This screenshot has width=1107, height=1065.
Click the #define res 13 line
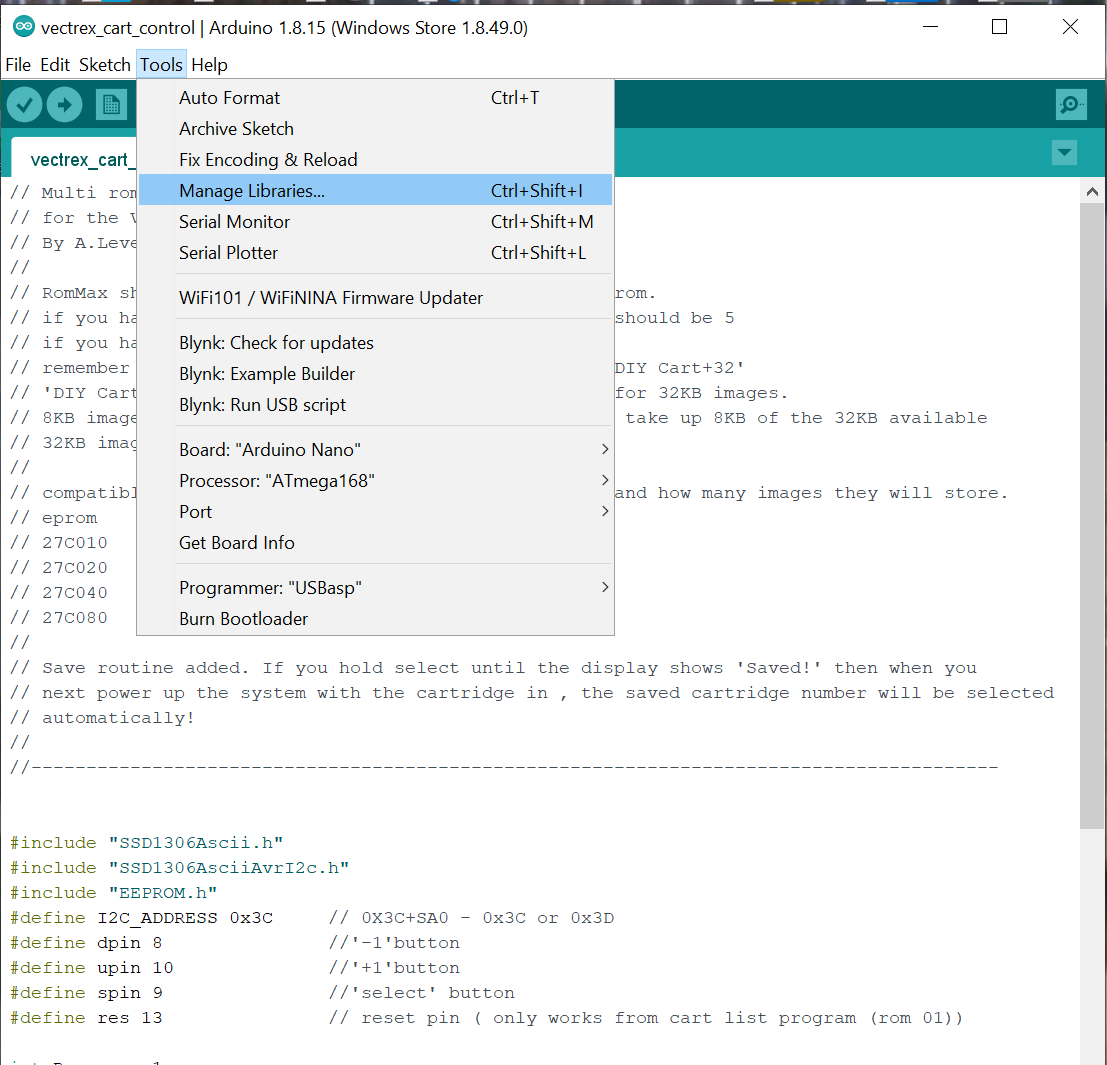(x=486, y=1018)
